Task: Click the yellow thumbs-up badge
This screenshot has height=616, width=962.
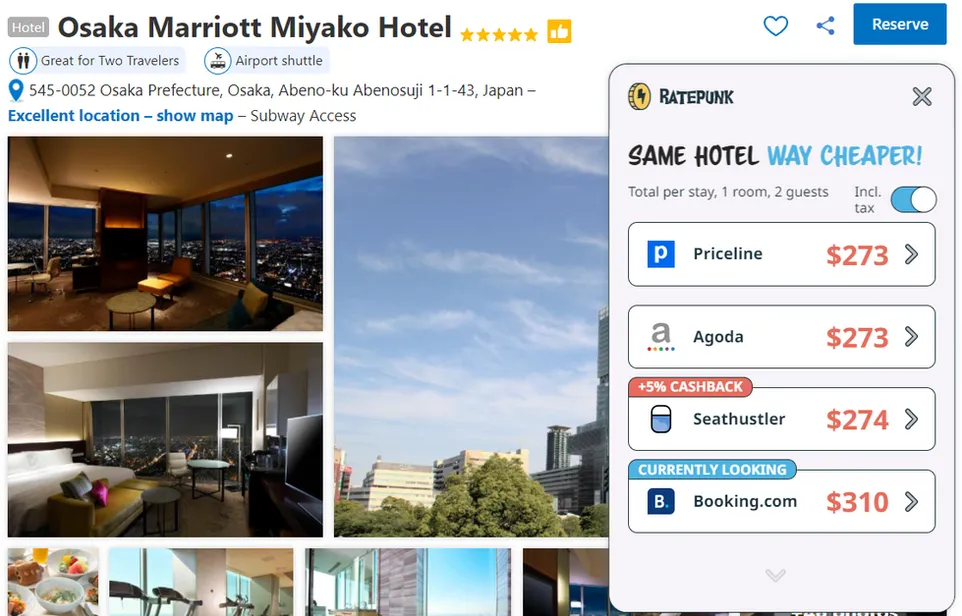Action: tap(560, 31)
